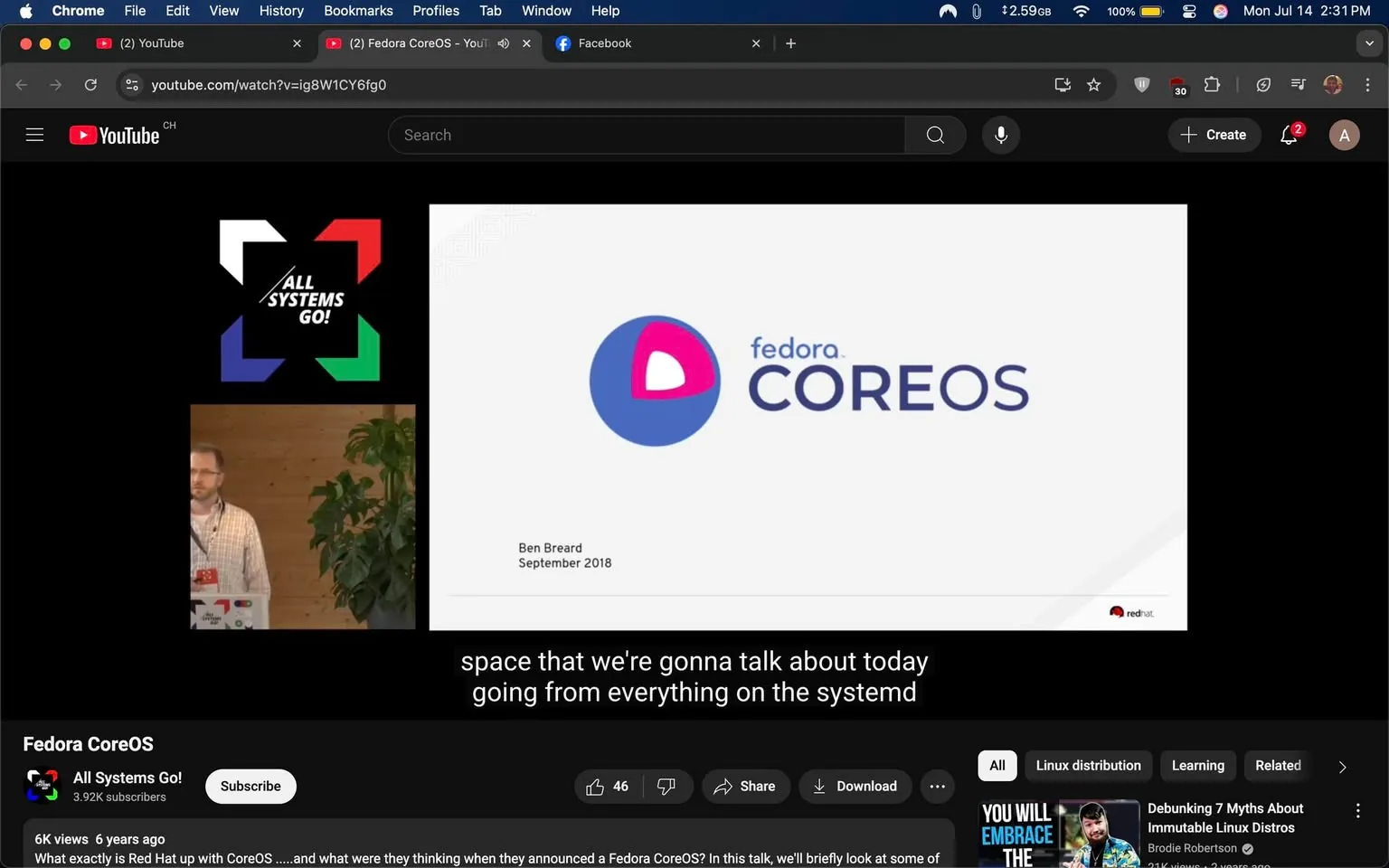Image resolution: width=1389 pixels, height=868 pixels.
Task: Mute the Fedora CoreOS tab audio
Action: click(504, 42)
